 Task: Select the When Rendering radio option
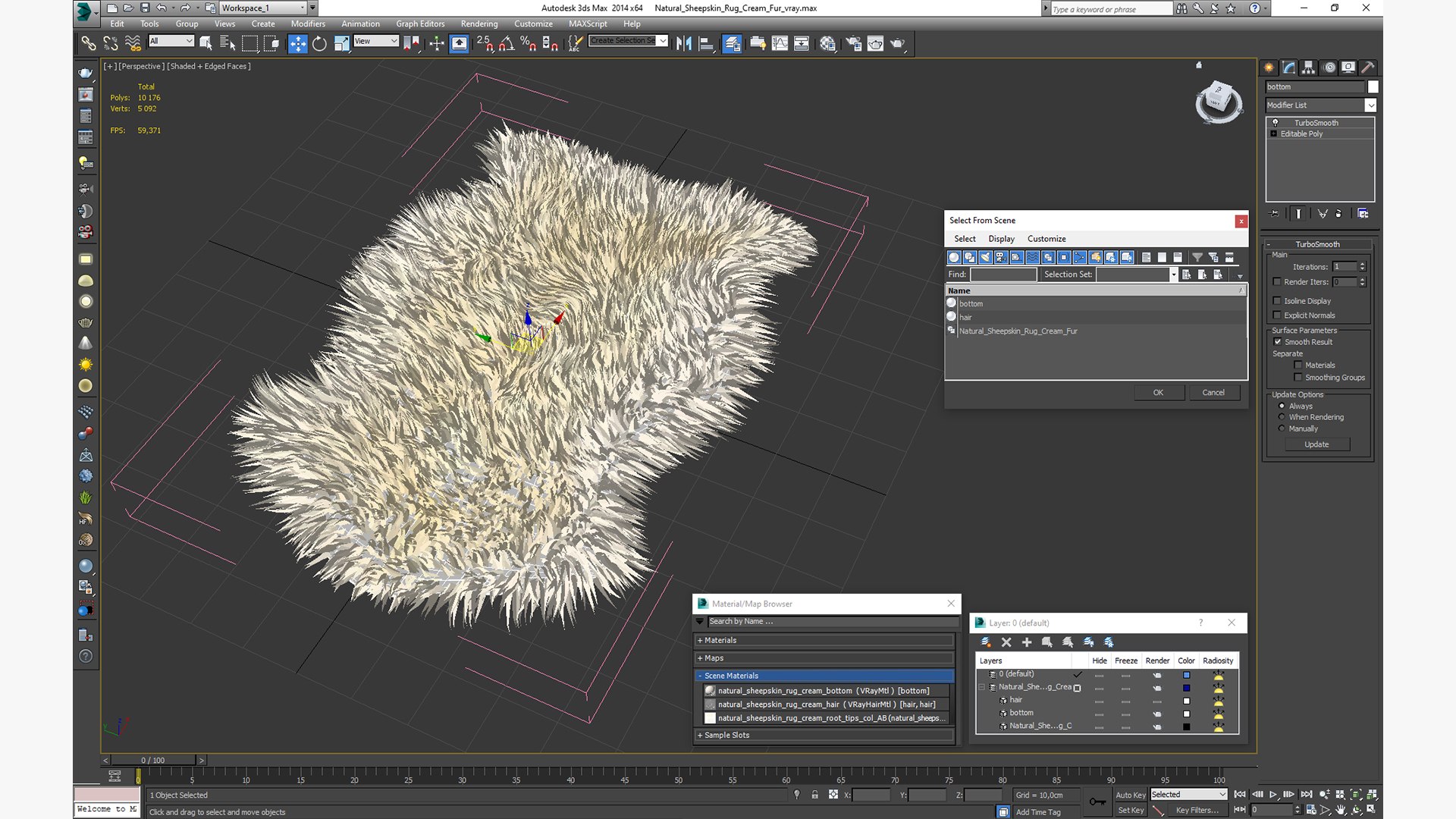pyautogui.click(x=1282, y=417)
